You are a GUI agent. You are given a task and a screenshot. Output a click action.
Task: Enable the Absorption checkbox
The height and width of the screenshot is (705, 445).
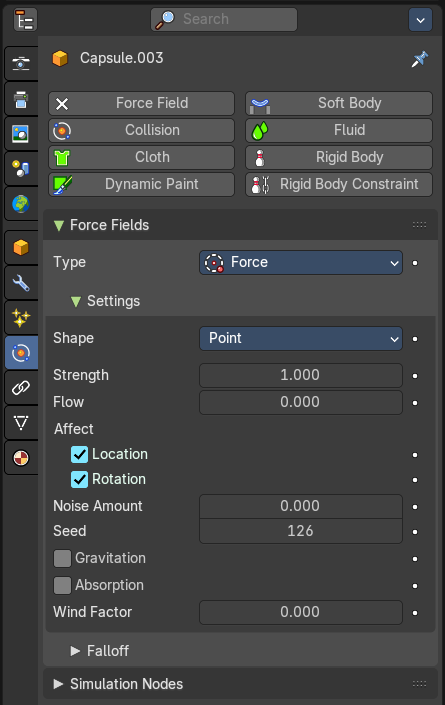point(62,585)
